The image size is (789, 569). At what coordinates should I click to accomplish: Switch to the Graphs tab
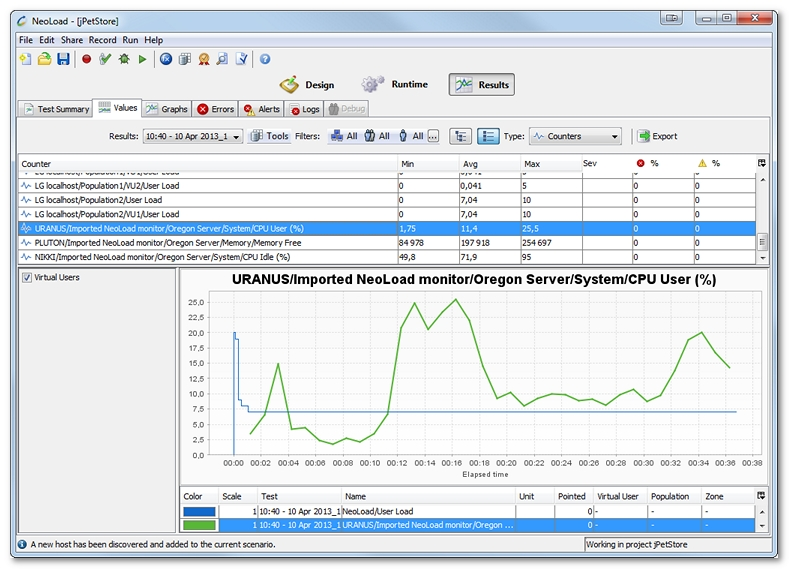coord(166,109)
